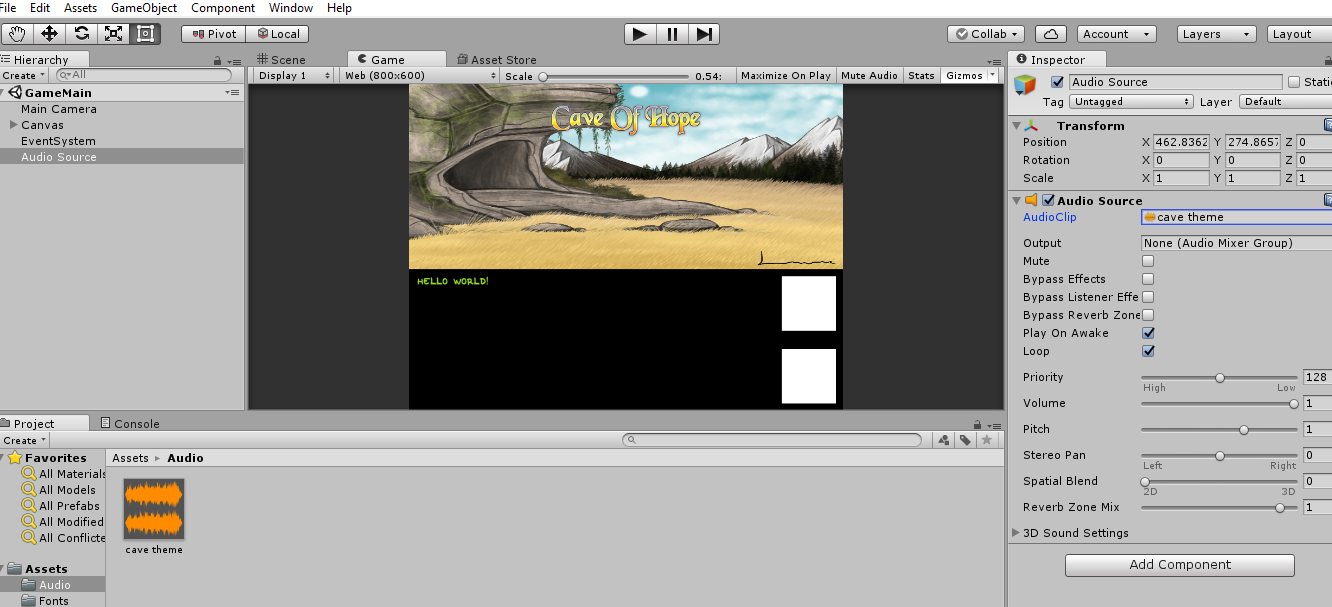Viewport: 1332px width, 607px height.
Task: Toggle the GameObject active checkbox
Action: (x=1057, y=82)
